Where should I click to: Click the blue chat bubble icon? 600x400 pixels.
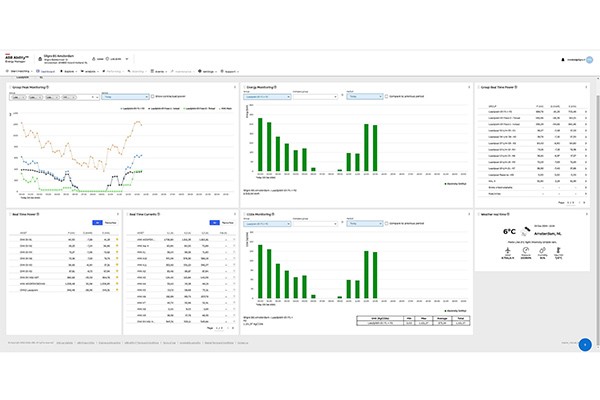(x=584, y=344)
